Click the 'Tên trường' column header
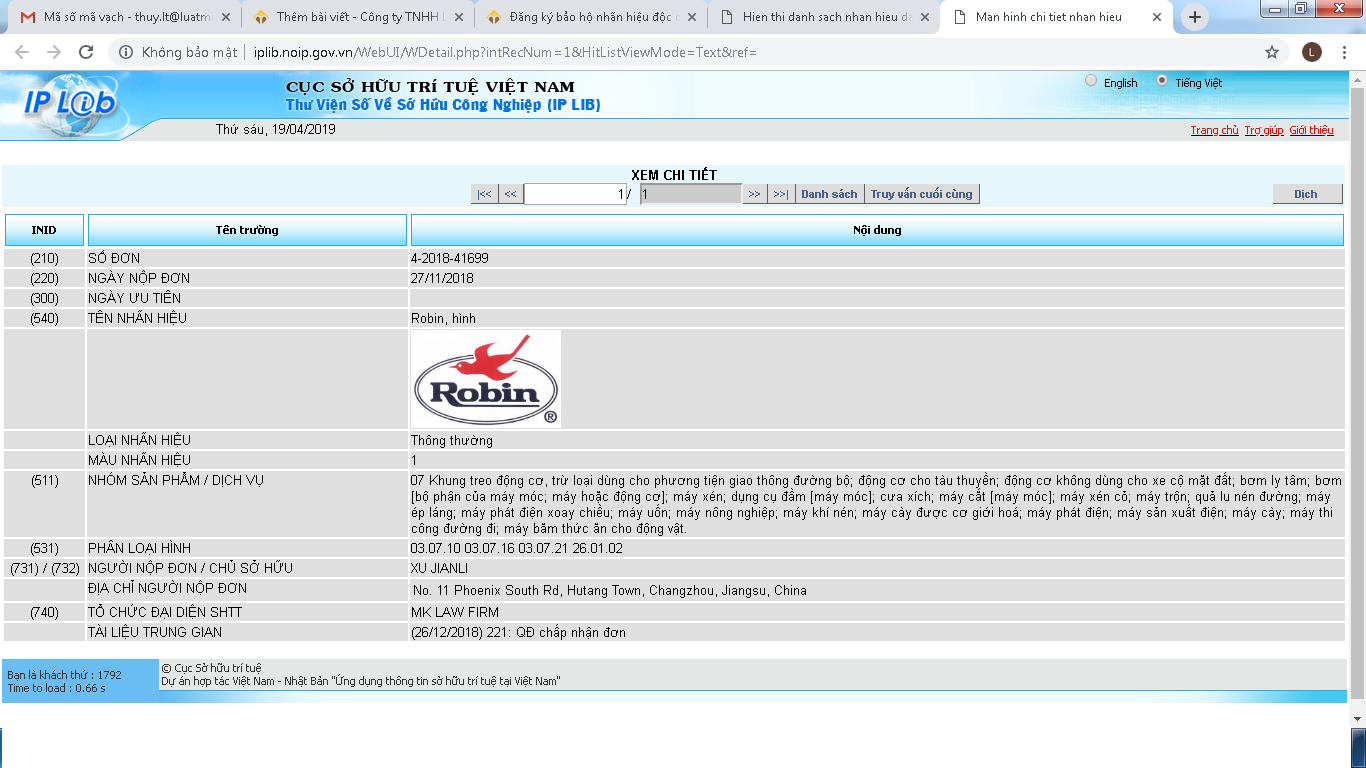The height and width of the screenshot is (768, 1366). [247, 230]
